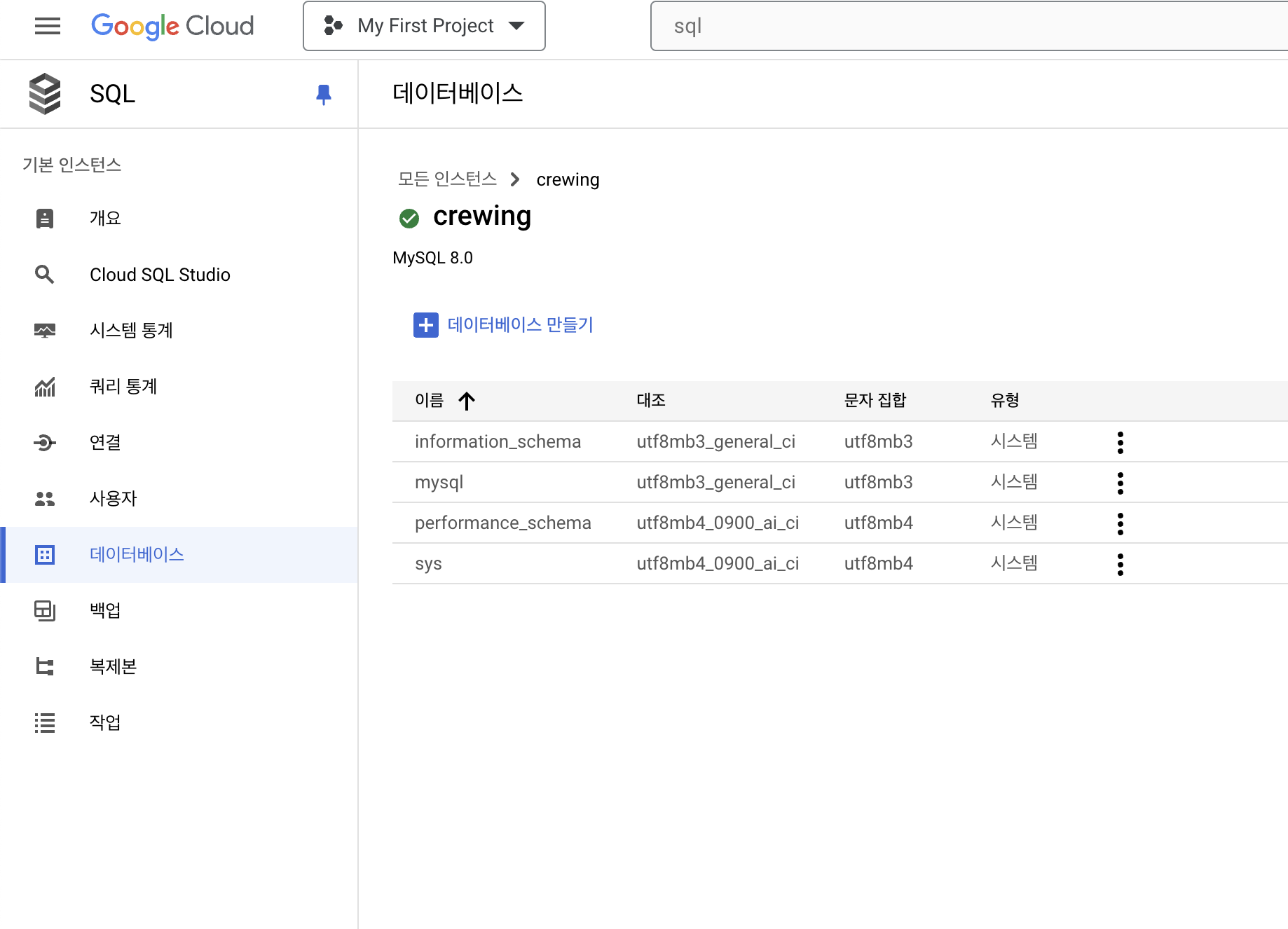Click utf8mb3_general_ci in the mysql row
This screenshot has width=1288, height=929.
click(x=716, y=482)
